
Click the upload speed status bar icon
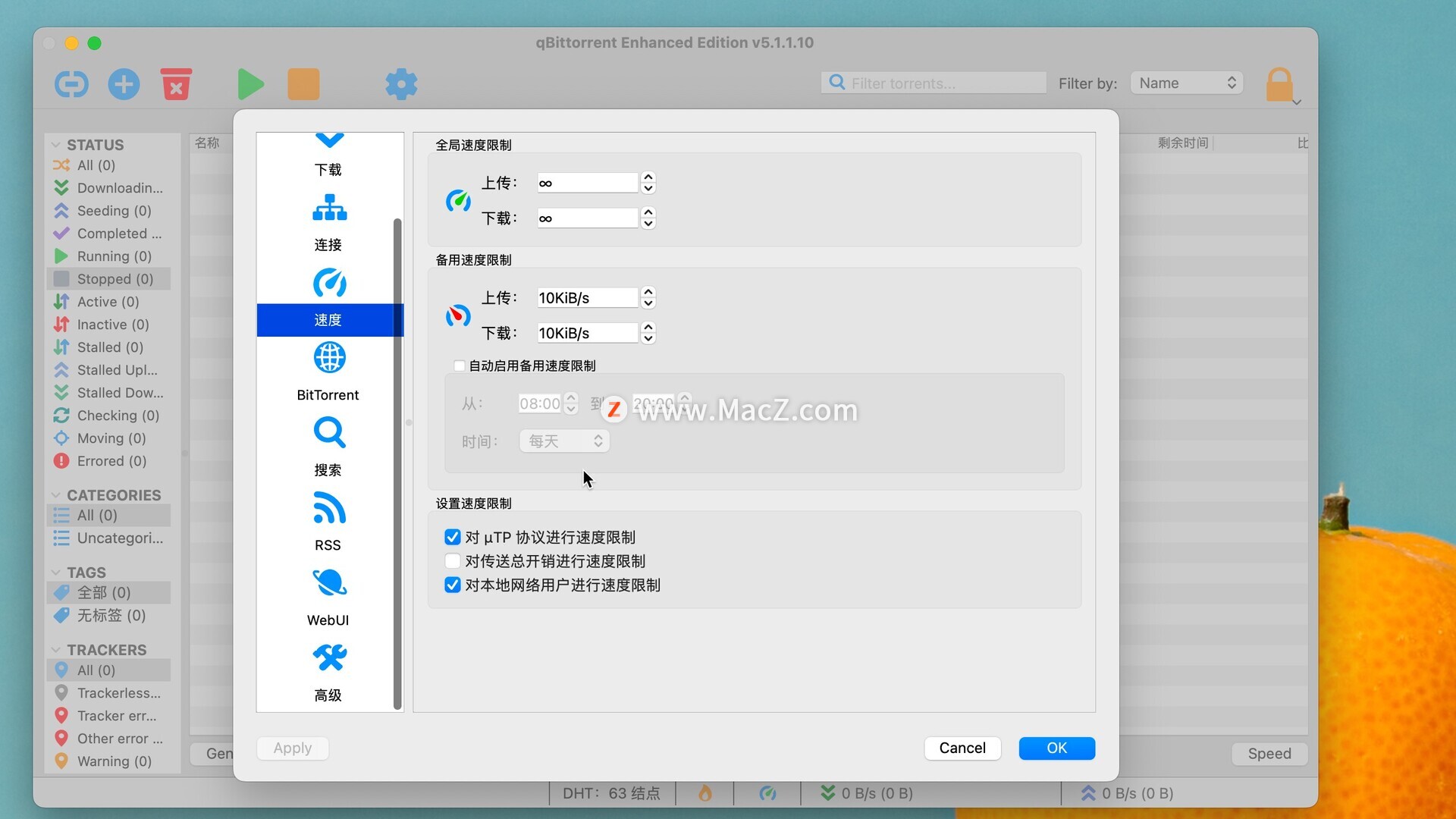(1088, 793)
